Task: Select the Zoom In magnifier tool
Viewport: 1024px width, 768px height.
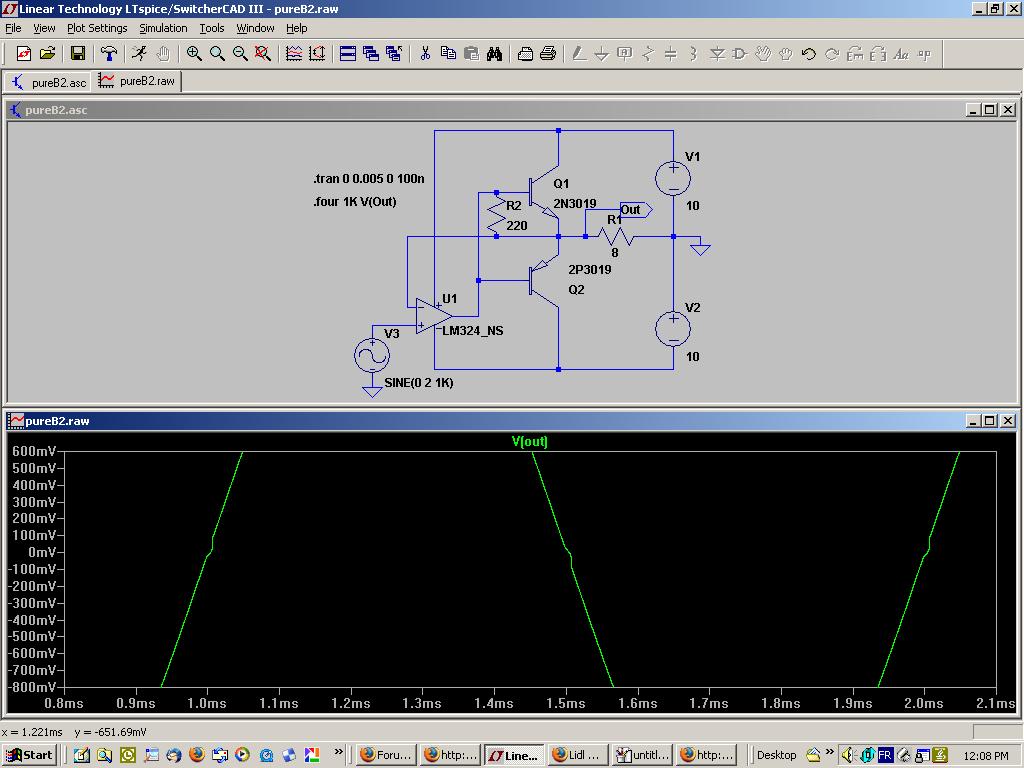Action: pyautogui.click(x=194, y=54)
